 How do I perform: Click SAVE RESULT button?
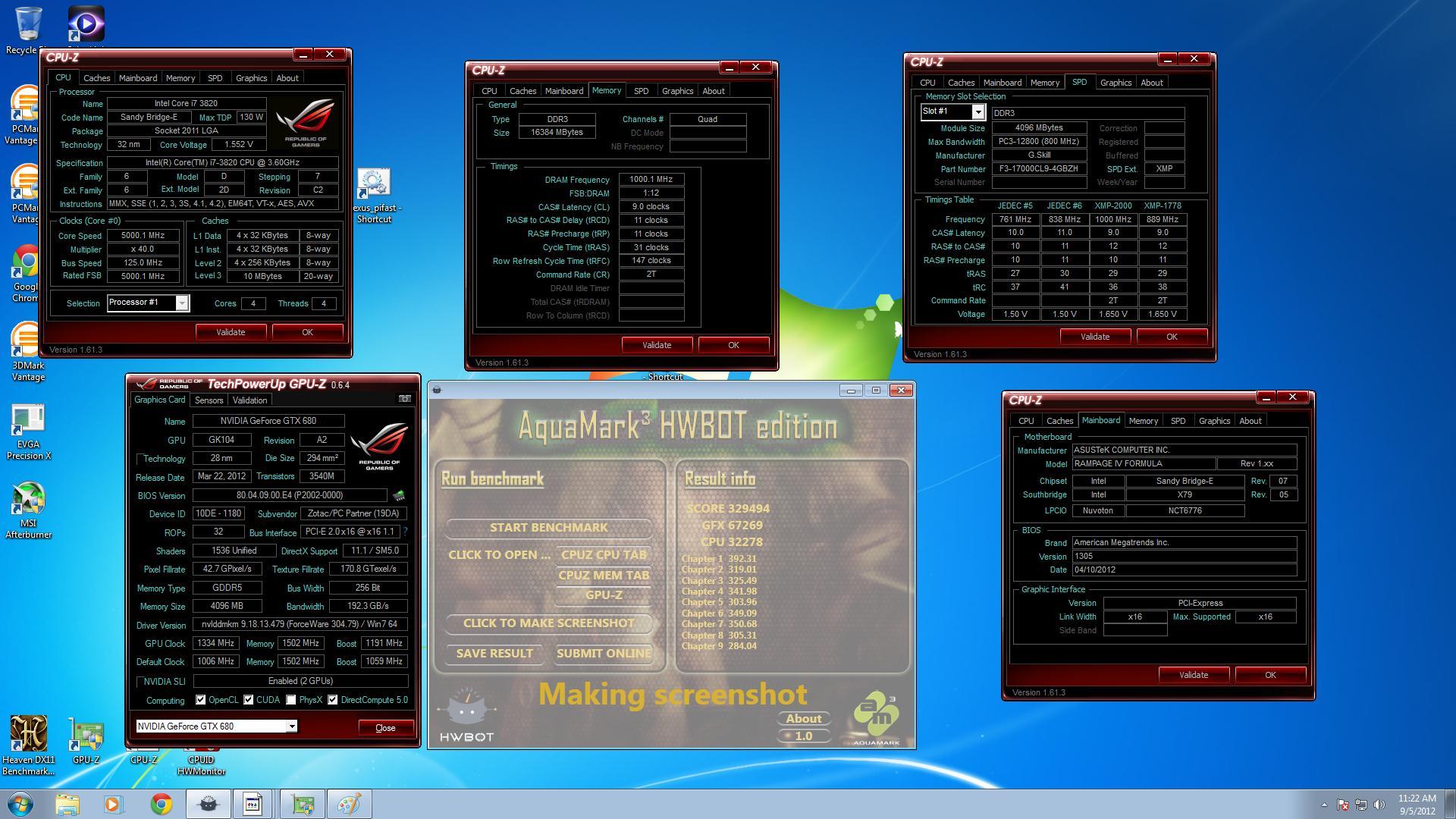tap(494, 654)
